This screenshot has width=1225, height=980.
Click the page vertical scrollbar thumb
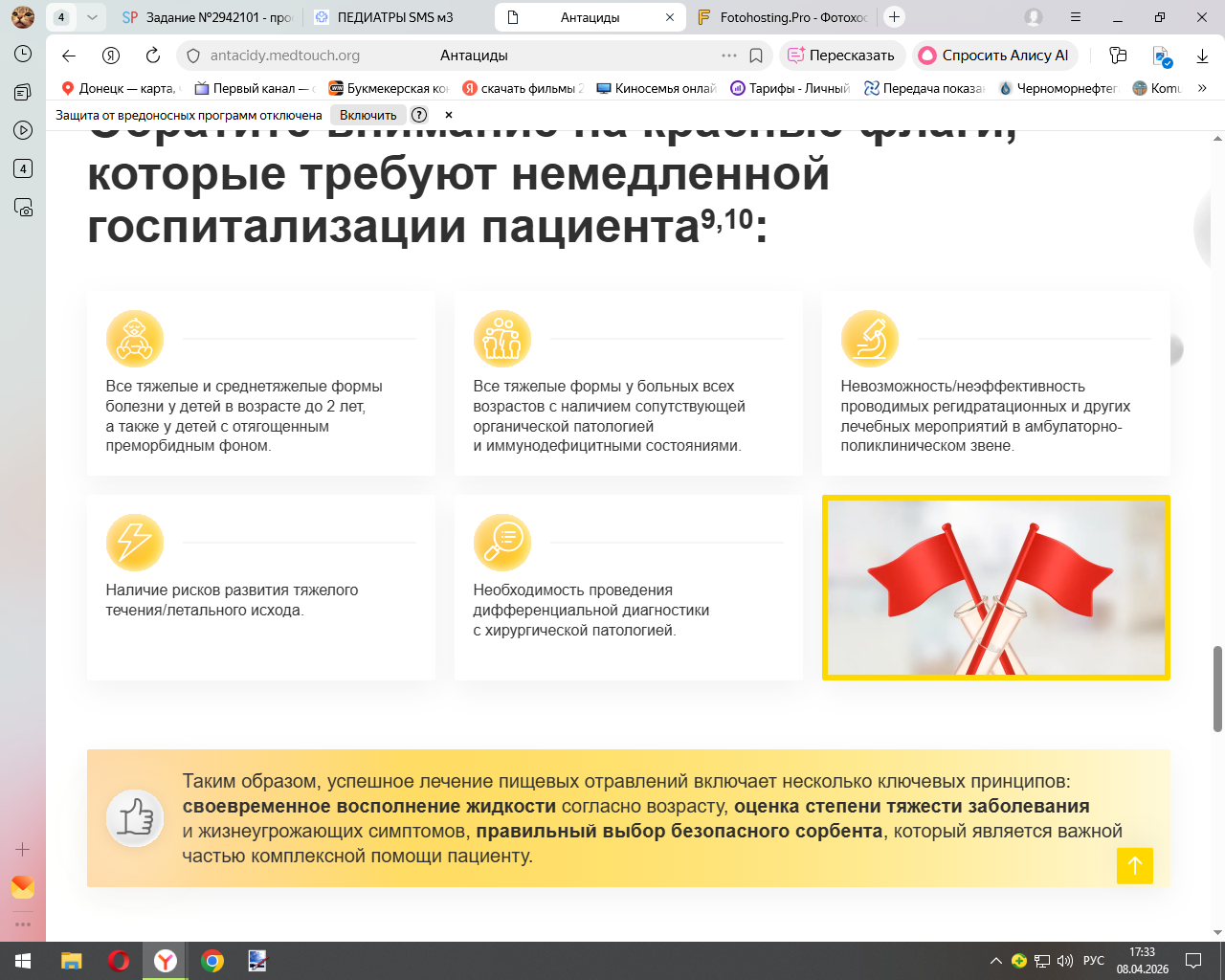click(1217, 689)
